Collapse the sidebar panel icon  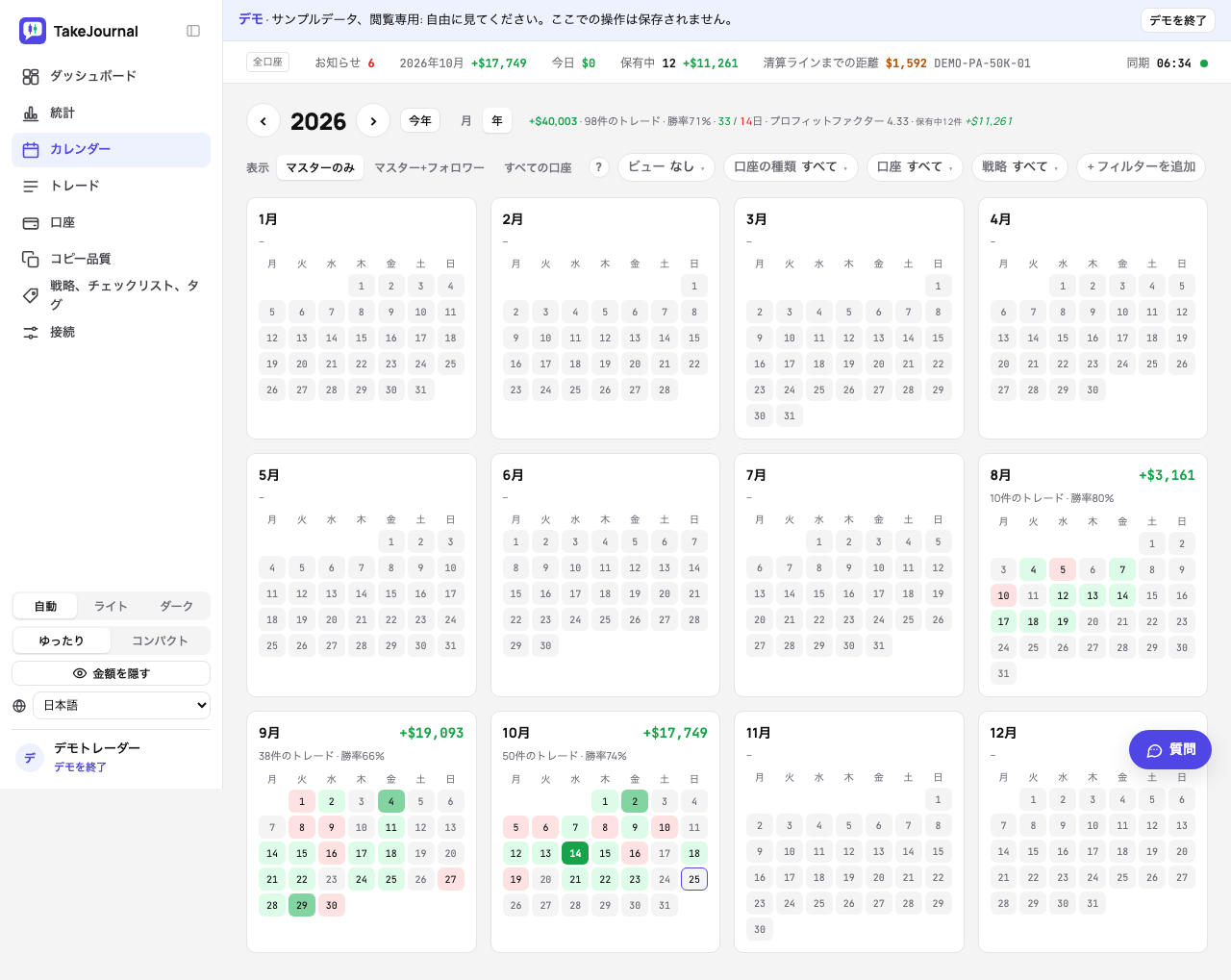coord(193,31)
